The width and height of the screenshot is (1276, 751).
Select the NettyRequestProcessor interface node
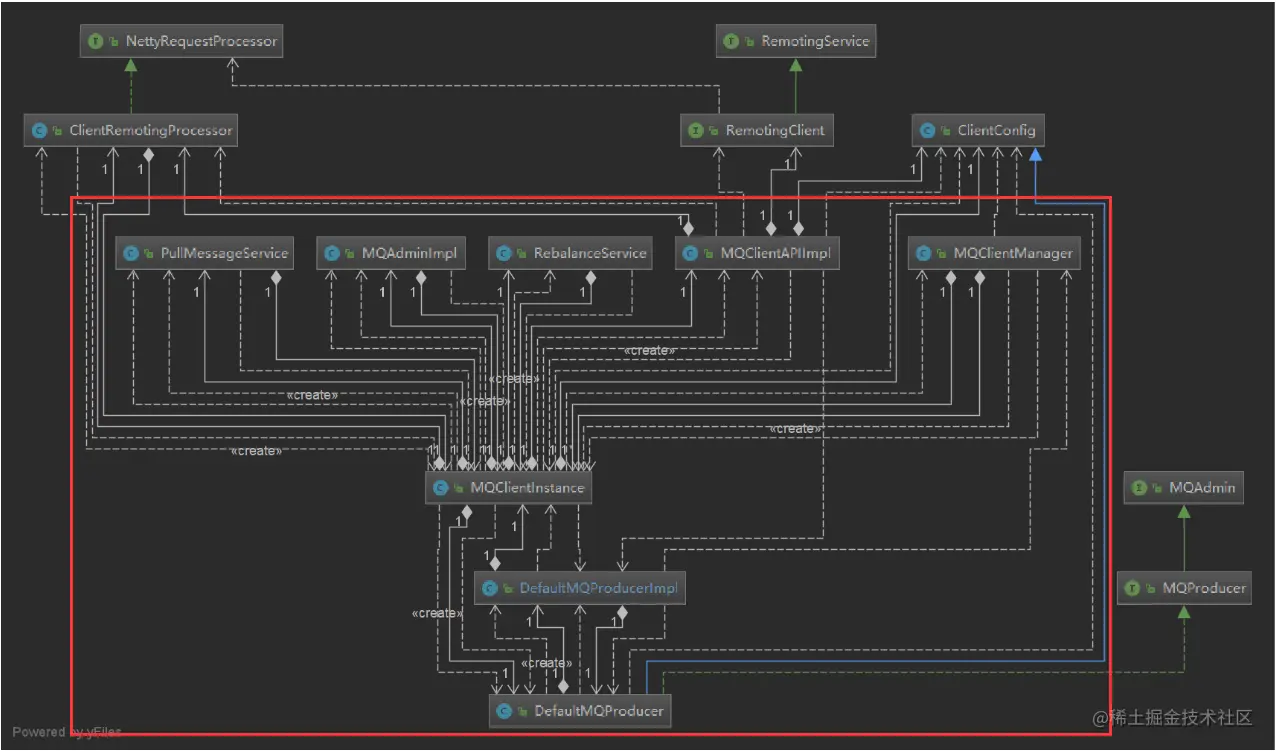point(182,42)
